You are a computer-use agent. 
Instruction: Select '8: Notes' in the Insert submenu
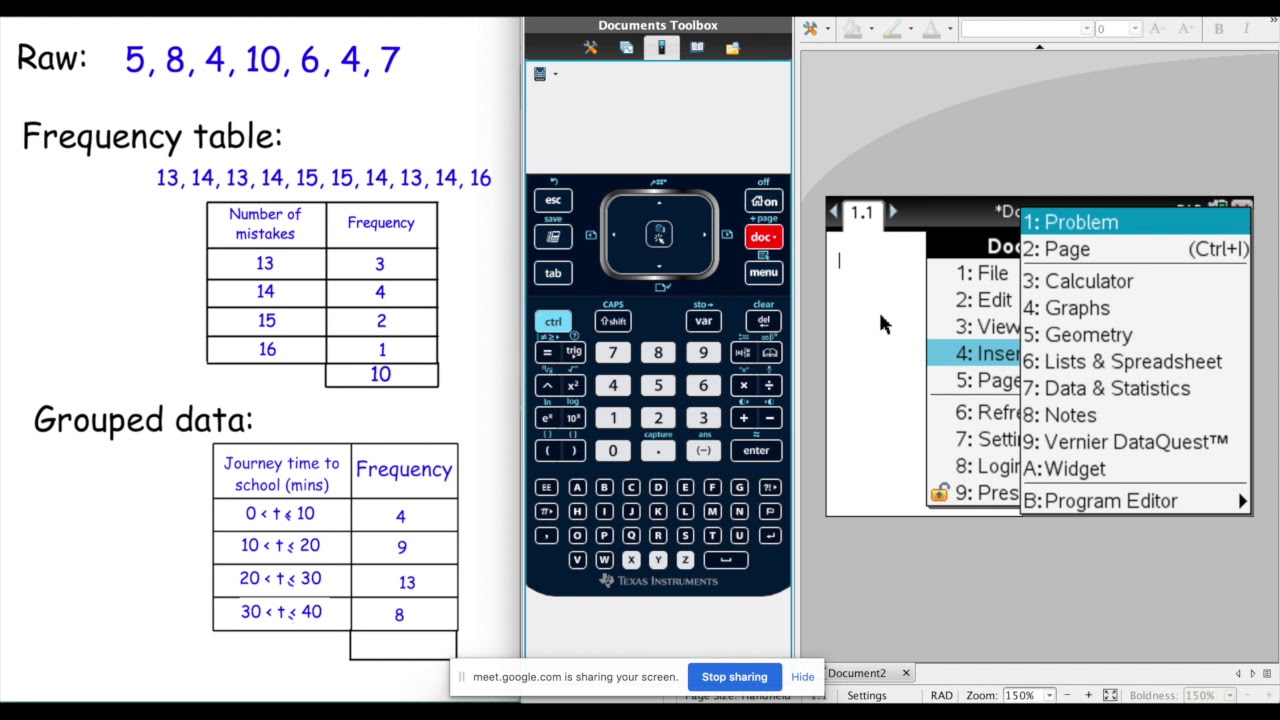click(x=1136, y=415)
